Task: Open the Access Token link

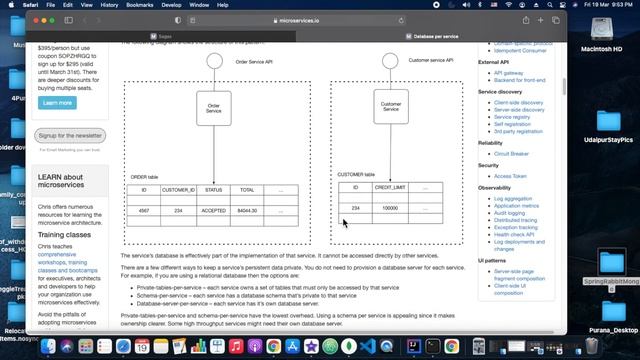Action: 510,176
